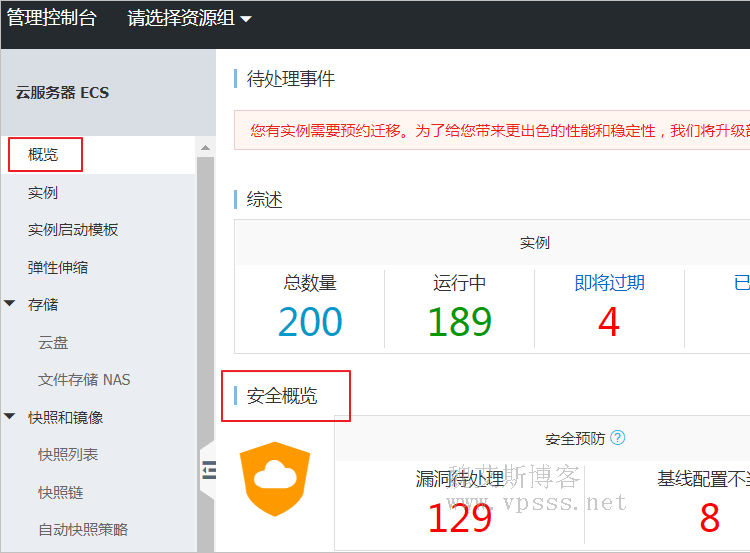Collapse the sidebar using the handle icon
Image resolution: width=750 pixels, height=553 pixels.
(209, 469)
